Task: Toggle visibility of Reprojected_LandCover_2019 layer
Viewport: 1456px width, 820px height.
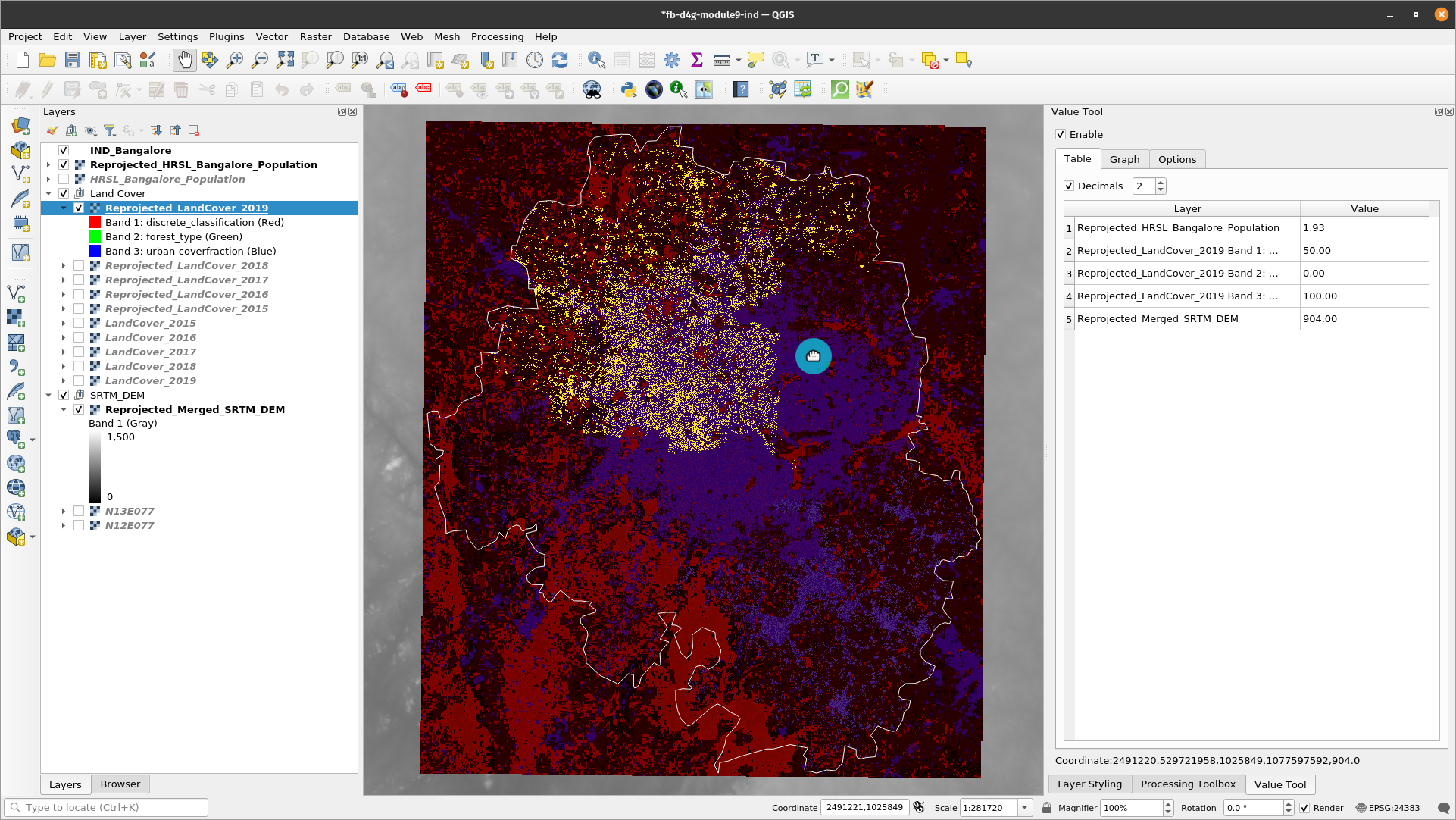Action: point(80,207)
